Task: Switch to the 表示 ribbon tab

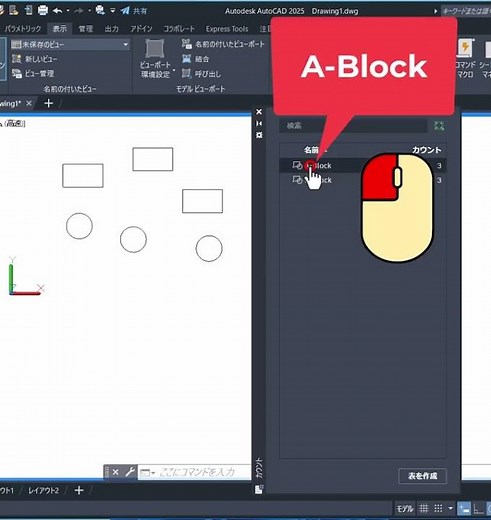Action: tap(60, 29)
